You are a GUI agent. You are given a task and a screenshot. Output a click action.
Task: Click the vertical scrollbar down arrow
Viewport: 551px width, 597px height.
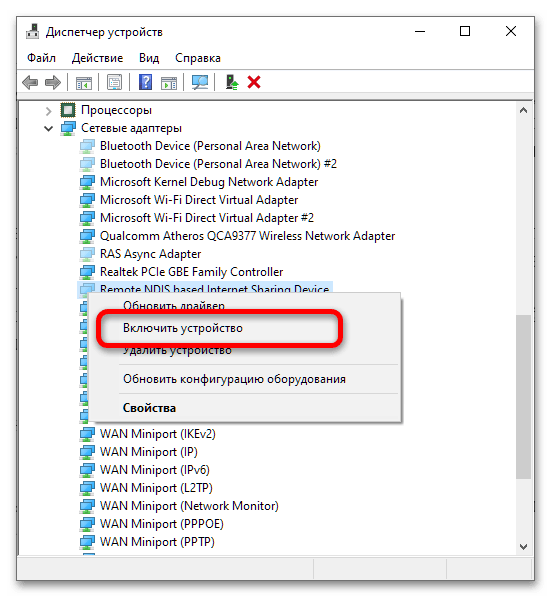[524, 547]
